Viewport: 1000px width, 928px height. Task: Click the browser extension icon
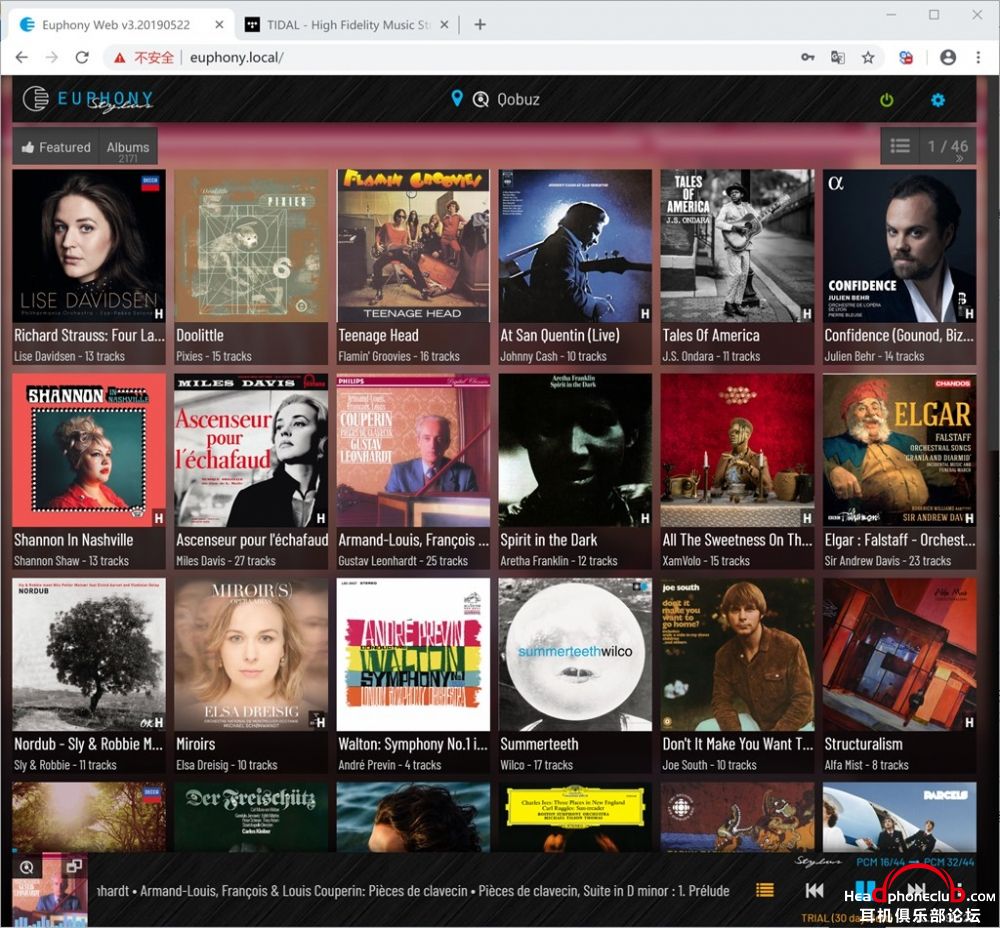906,57
